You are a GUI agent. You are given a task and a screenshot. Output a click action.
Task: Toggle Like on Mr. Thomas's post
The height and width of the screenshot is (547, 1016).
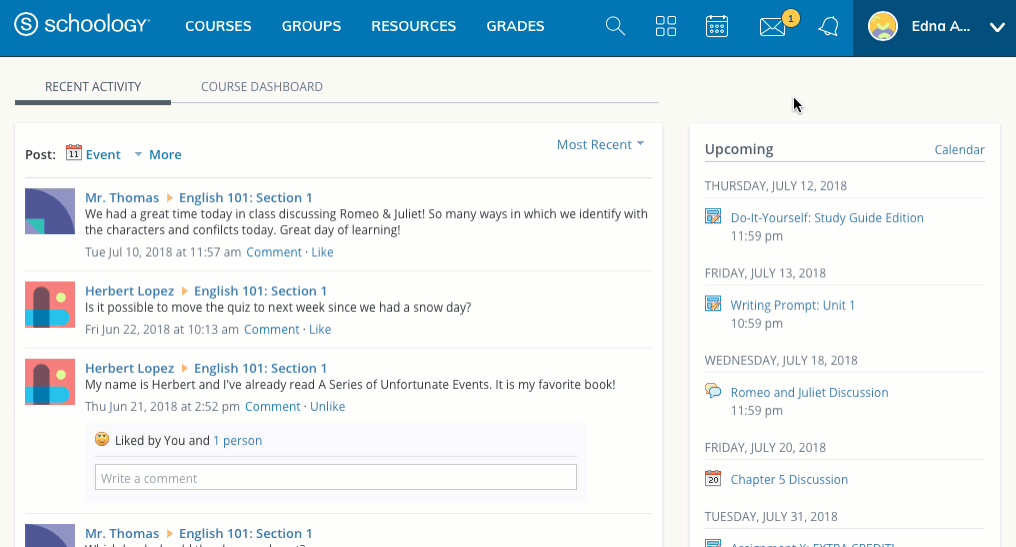point(322,252)
